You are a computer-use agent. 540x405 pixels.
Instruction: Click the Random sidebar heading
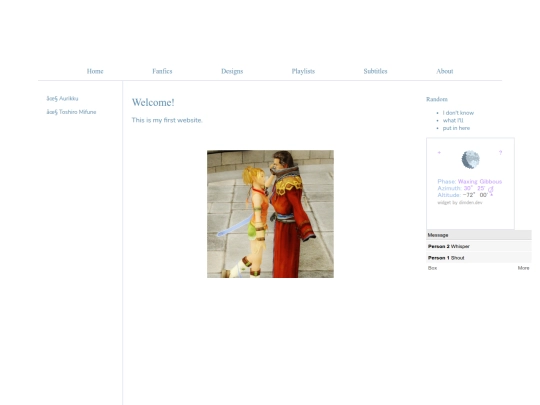(x=437, y=99)
